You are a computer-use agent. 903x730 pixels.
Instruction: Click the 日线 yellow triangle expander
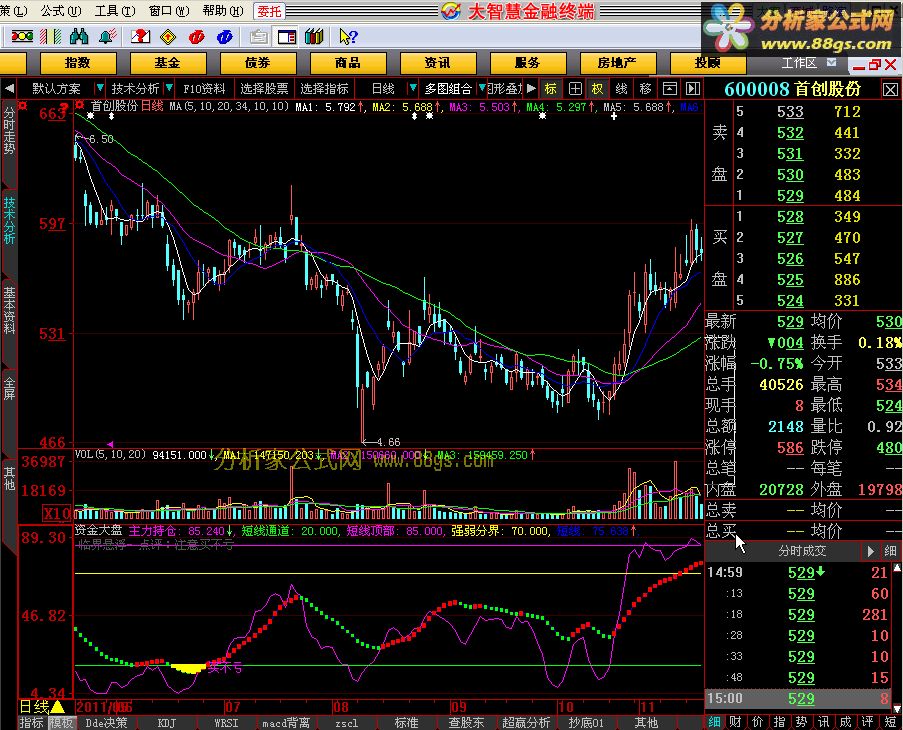pos(58,706)
